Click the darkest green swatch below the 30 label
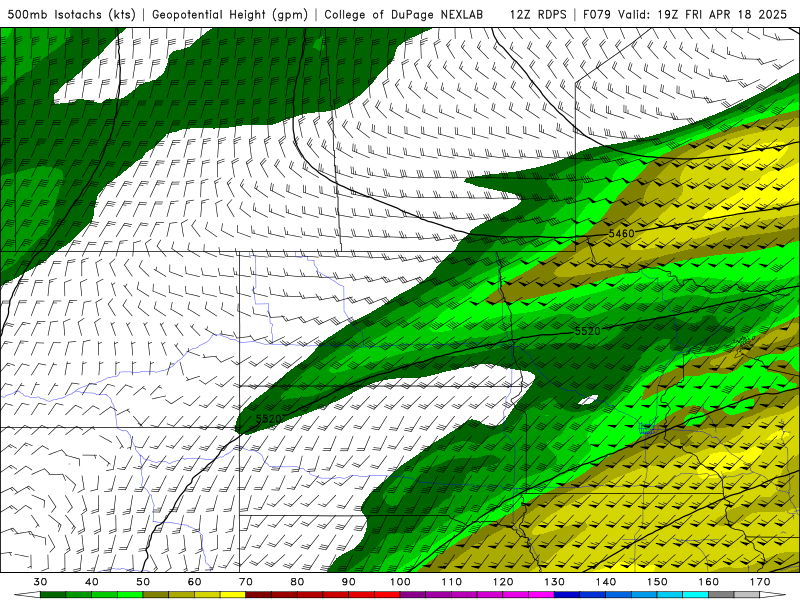The image size is (800, 600). pos(53,595)
